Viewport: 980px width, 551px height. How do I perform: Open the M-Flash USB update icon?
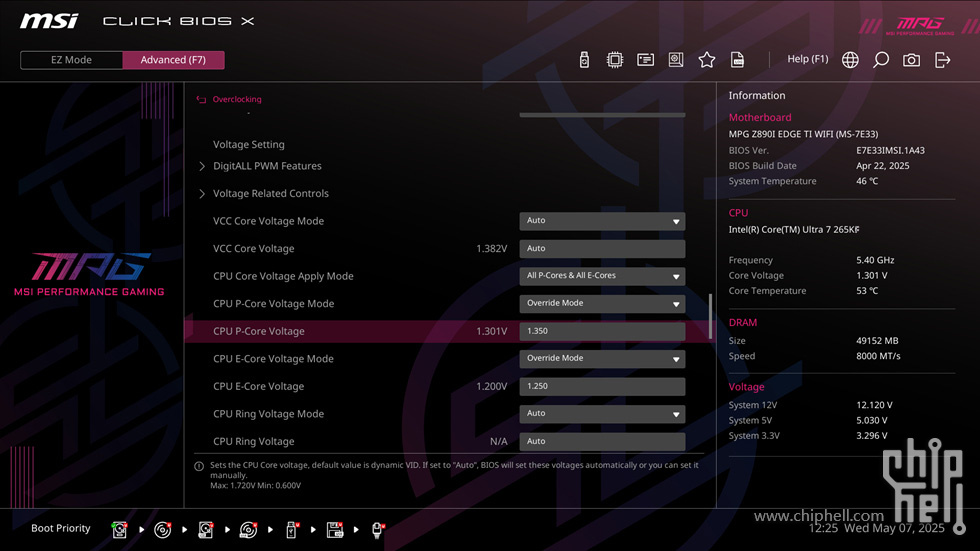(584, 59)
